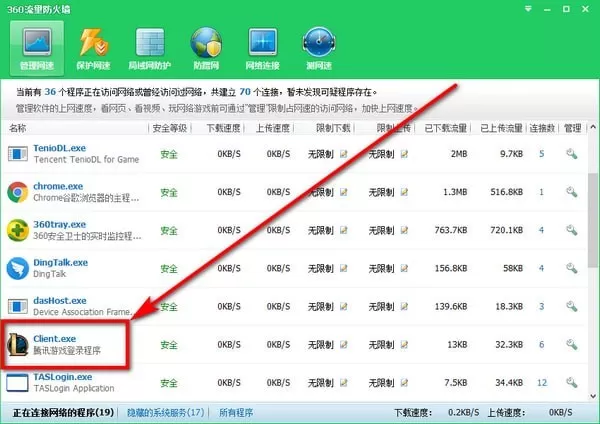The width and height of the screenshot is (600, 424).
Task: Open connection count 5 for TenioDL.exe
Action: click(541, 154)
